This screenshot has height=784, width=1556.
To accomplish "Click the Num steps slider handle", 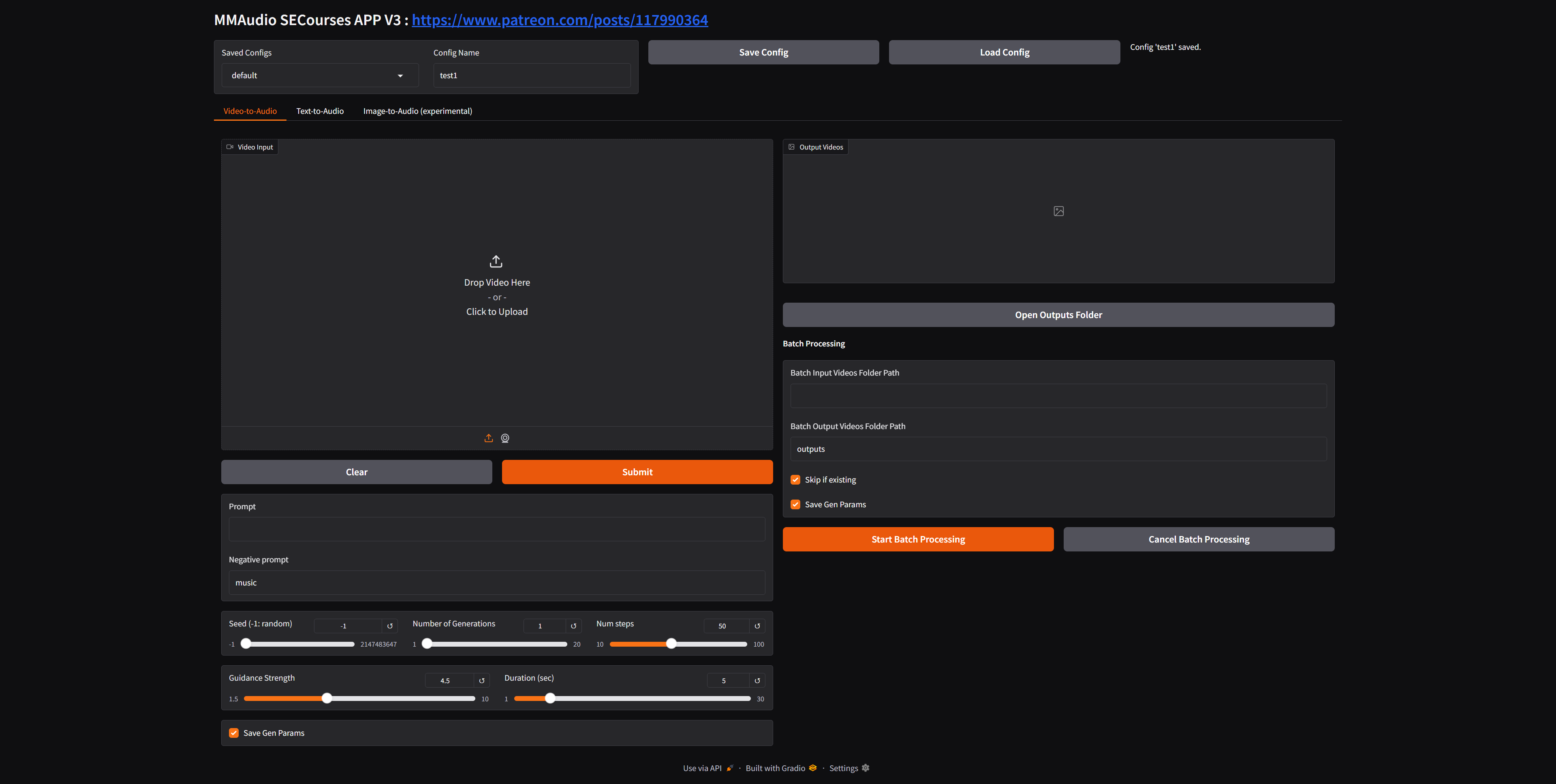I will [x=672, y=644].
